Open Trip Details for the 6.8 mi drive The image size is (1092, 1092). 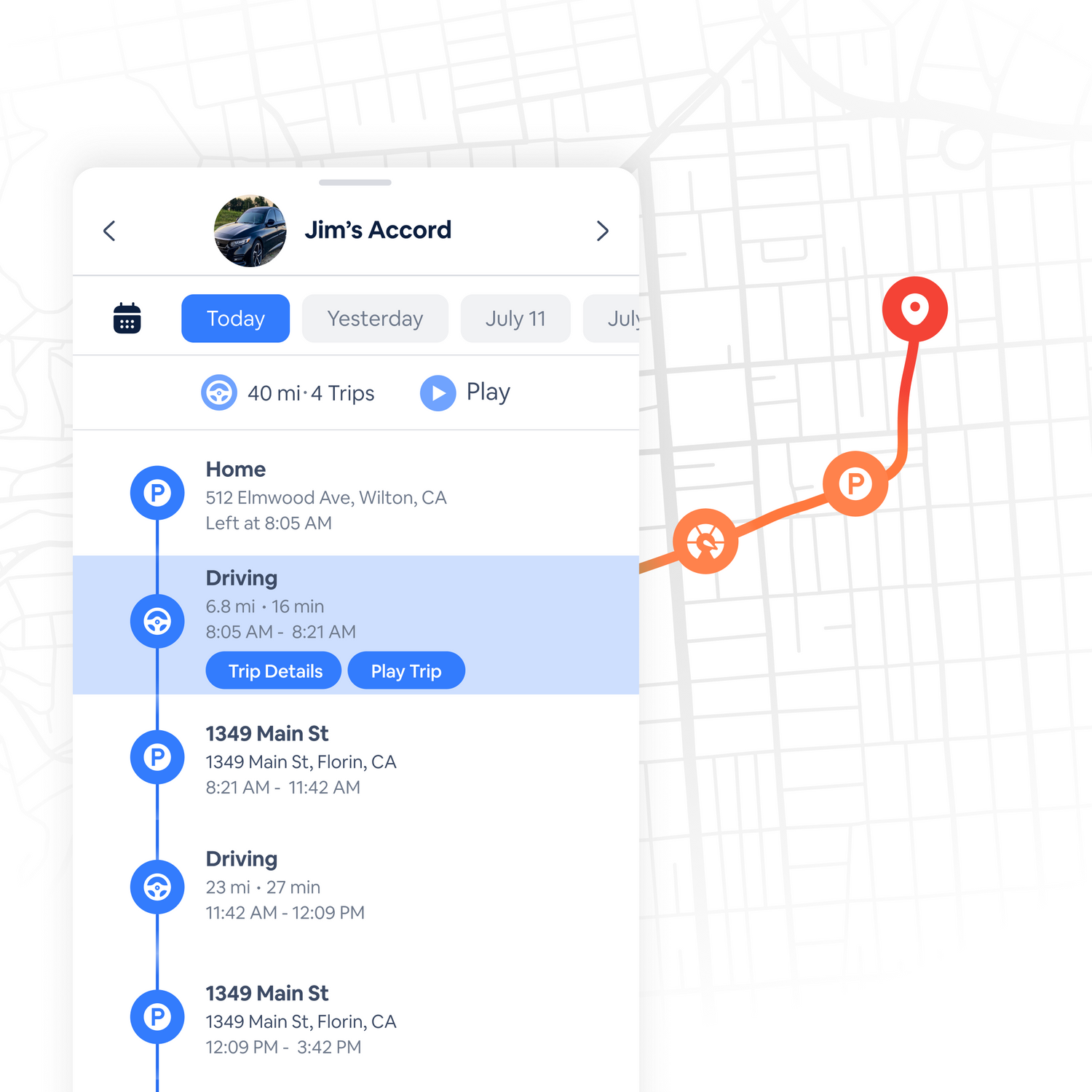point(274,670)
